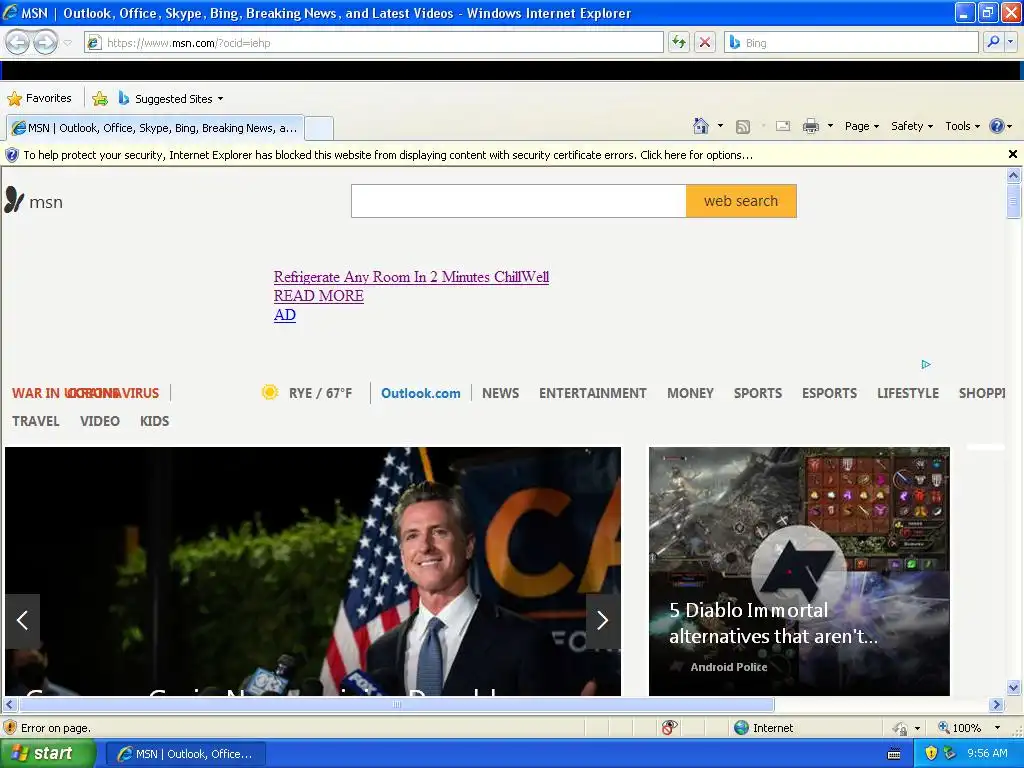Open the Help question mark menu
This screenshot has height=768, width=1024.
tap(1000, 126)
